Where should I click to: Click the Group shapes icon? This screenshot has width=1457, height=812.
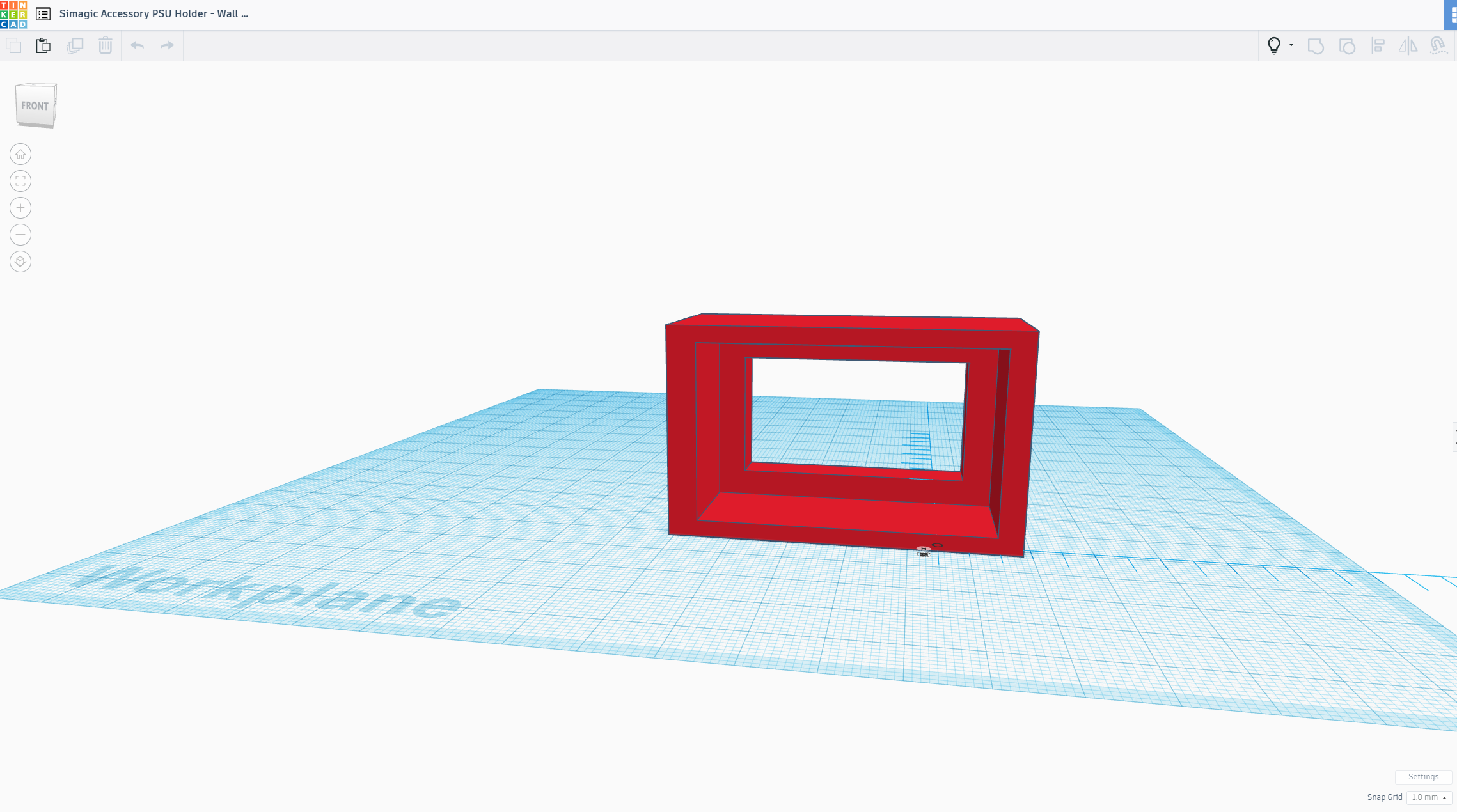pyautogui.click(x=1316, y=46)
